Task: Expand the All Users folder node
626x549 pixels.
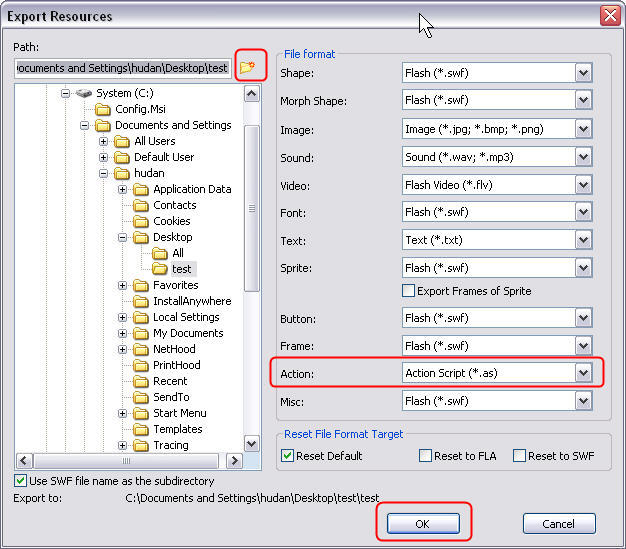Action: [x=103, y=141]
